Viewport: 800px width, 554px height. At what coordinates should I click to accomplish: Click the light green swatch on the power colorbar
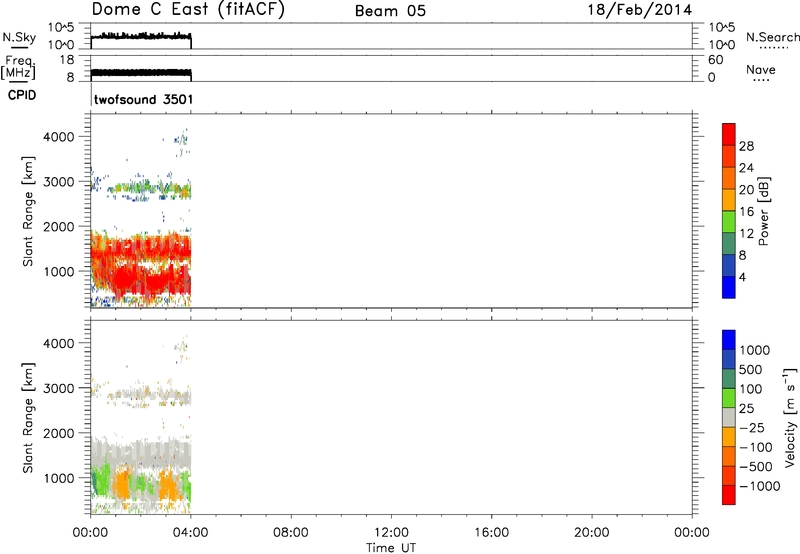click(729, 222)
